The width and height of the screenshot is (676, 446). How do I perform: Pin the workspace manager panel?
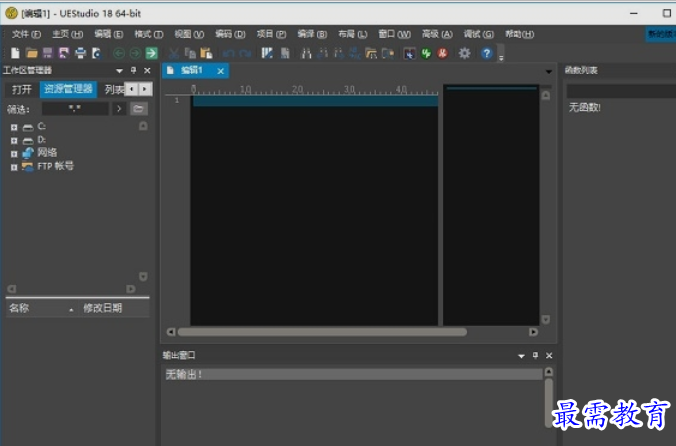(133, 70)
